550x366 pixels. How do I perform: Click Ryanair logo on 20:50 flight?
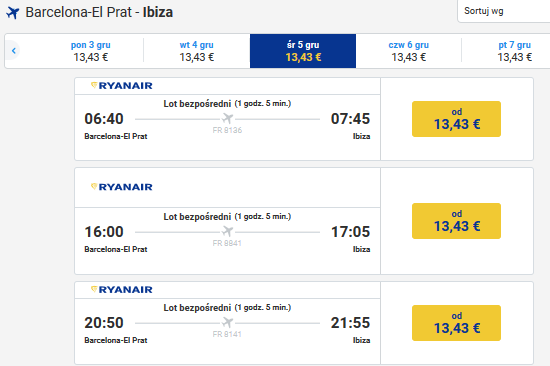coord(121,290)
